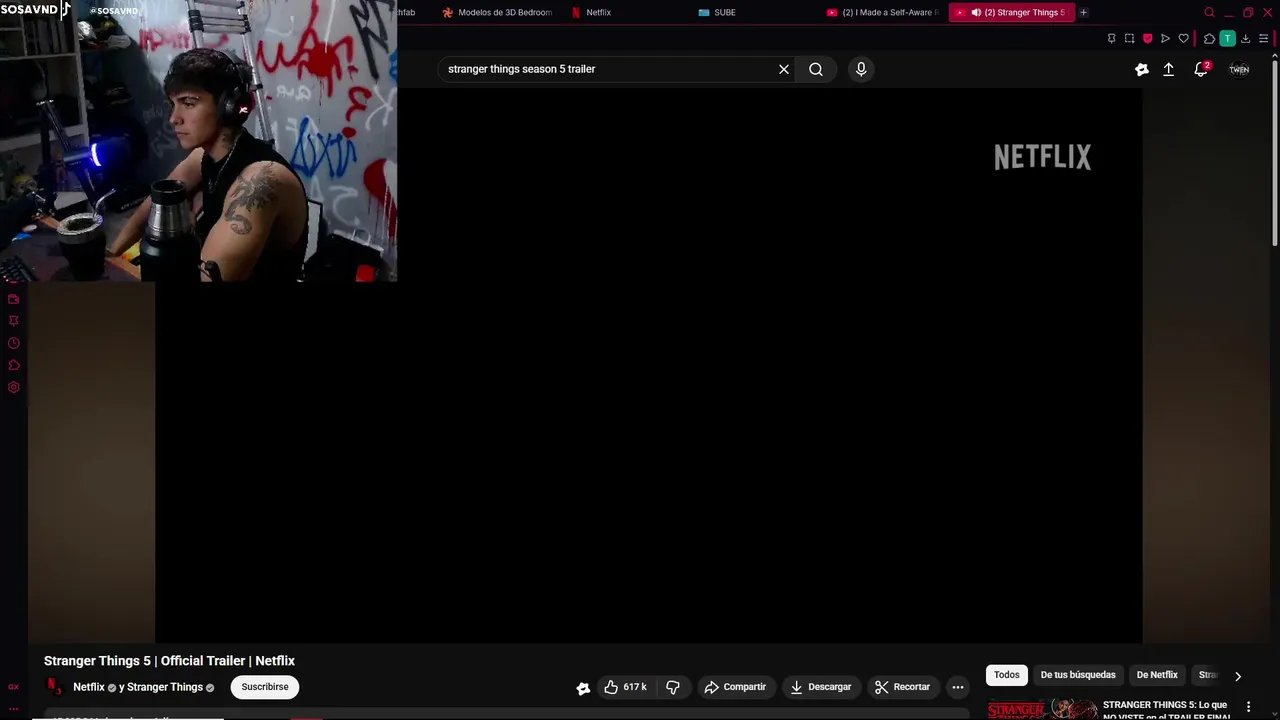This screenshot has width=1280, height=720.
Task: Open browser downloads icon
Action: click(1245, 38)
